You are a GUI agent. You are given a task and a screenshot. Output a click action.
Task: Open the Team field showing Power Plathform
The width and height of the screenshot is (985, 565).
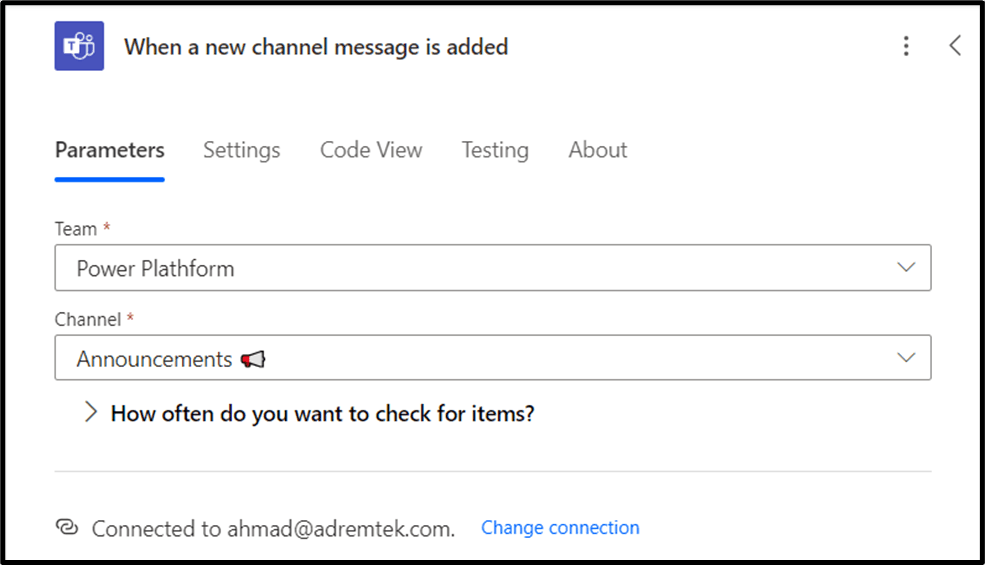click(x=480, y=268)
